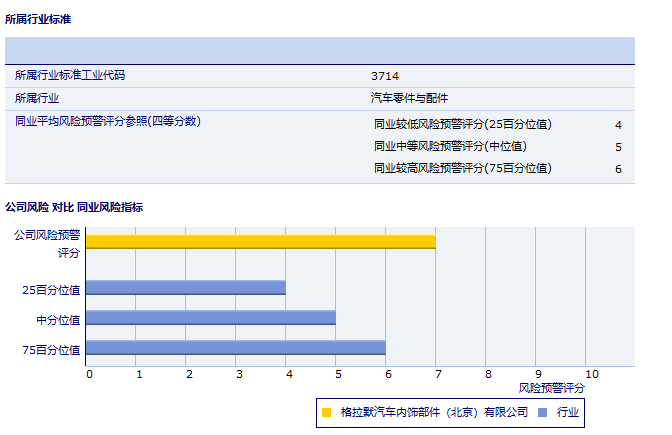
Task: Click the 风险预警评分 x-axis title
Action: (552, 387)
